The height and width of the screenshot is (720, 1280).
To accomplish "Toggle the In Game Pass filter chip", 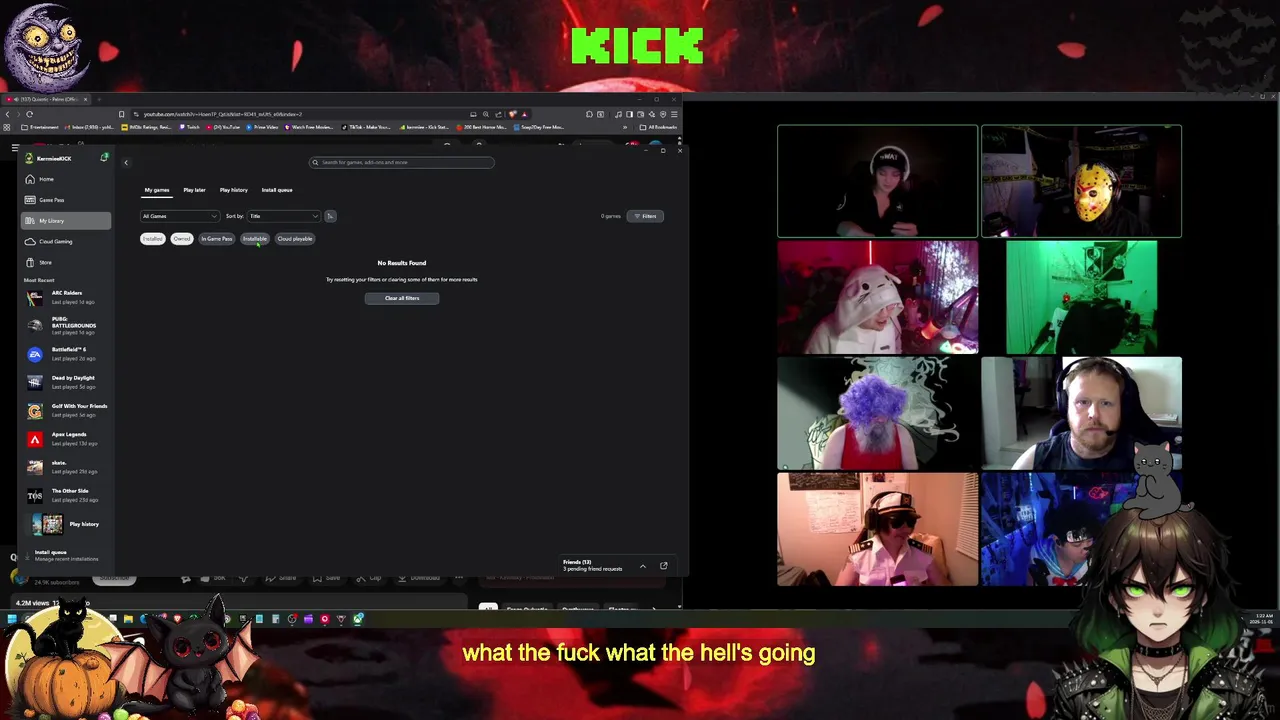I will coord(216,239).
